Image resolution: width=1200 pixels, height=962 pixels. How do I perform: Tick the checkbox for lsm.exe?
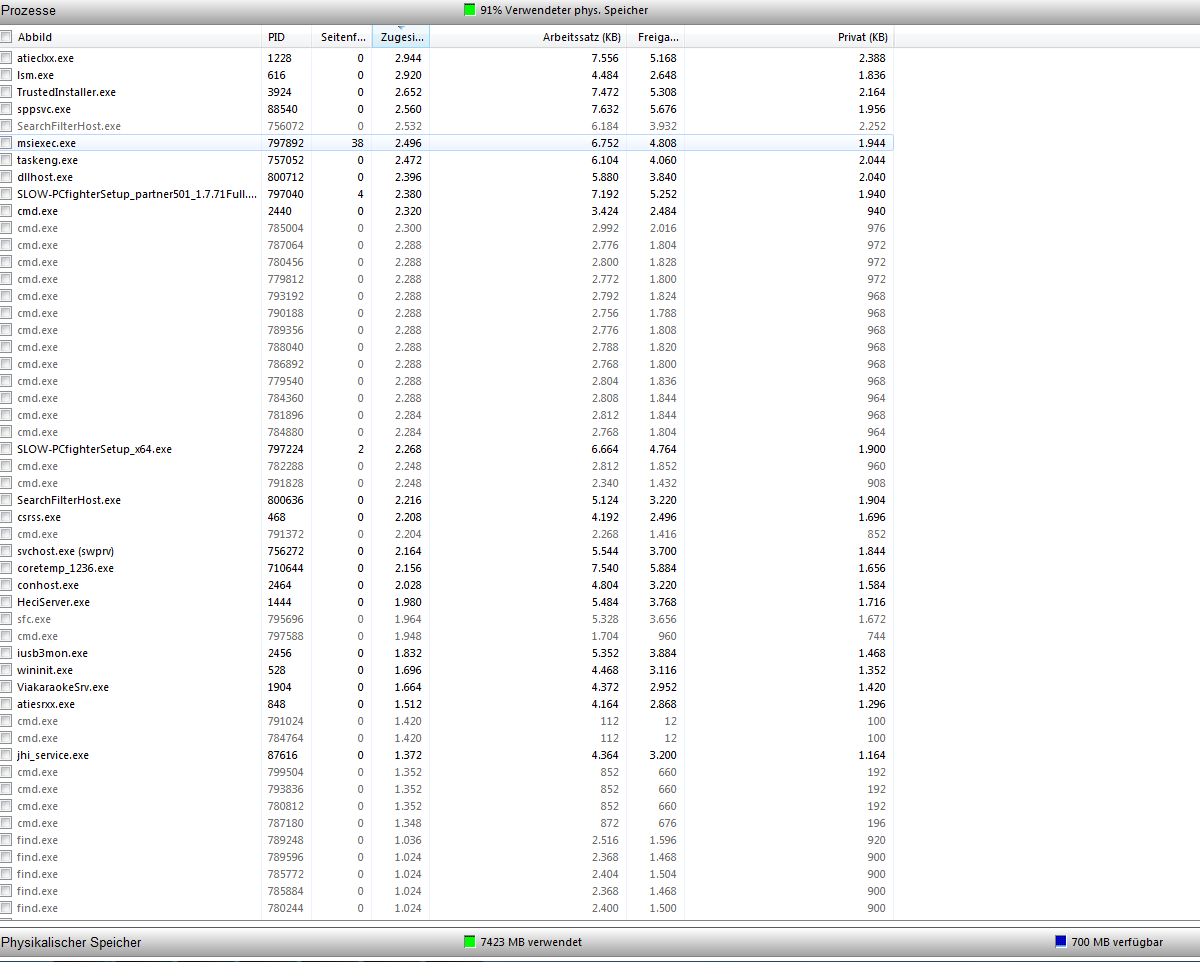click(x=6, y=75)
